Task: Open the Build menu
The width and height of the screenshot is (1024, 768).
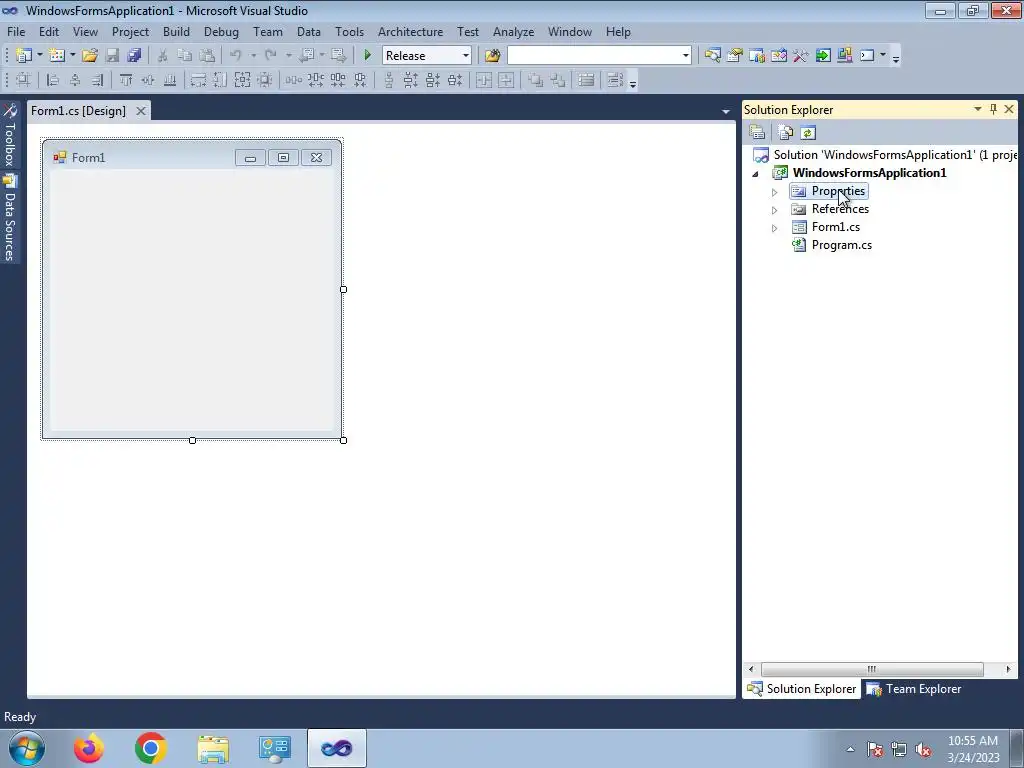Action: click(176, 31)
